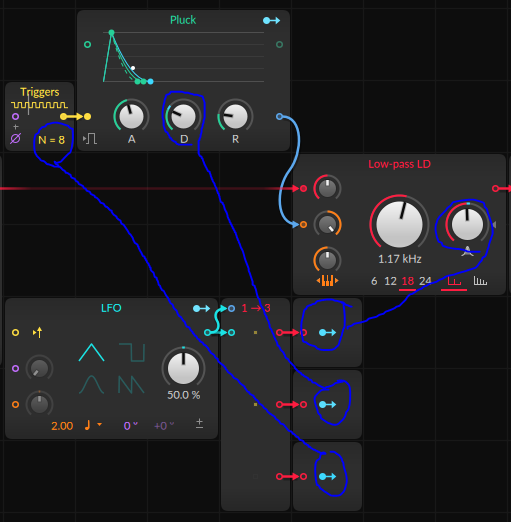Select the low-pass shape icon next to 24
Screen dimensions: 511x522
pyautogui.click(x=454, y=281)
